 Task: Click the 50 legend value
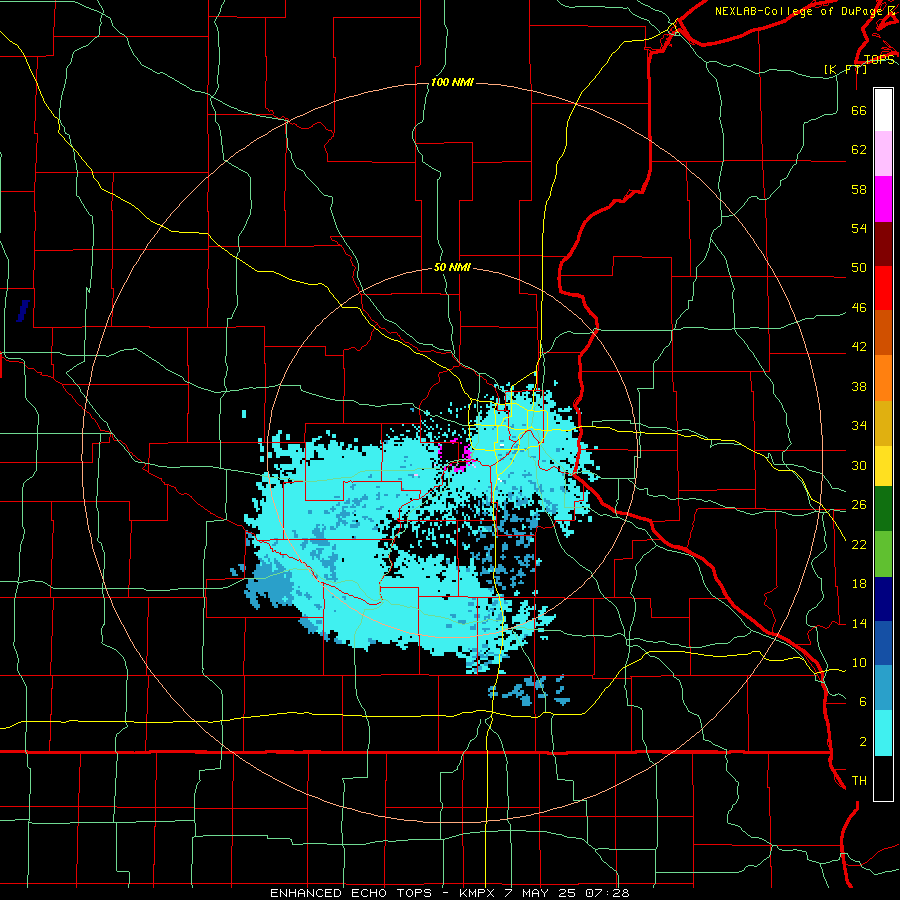859,267
